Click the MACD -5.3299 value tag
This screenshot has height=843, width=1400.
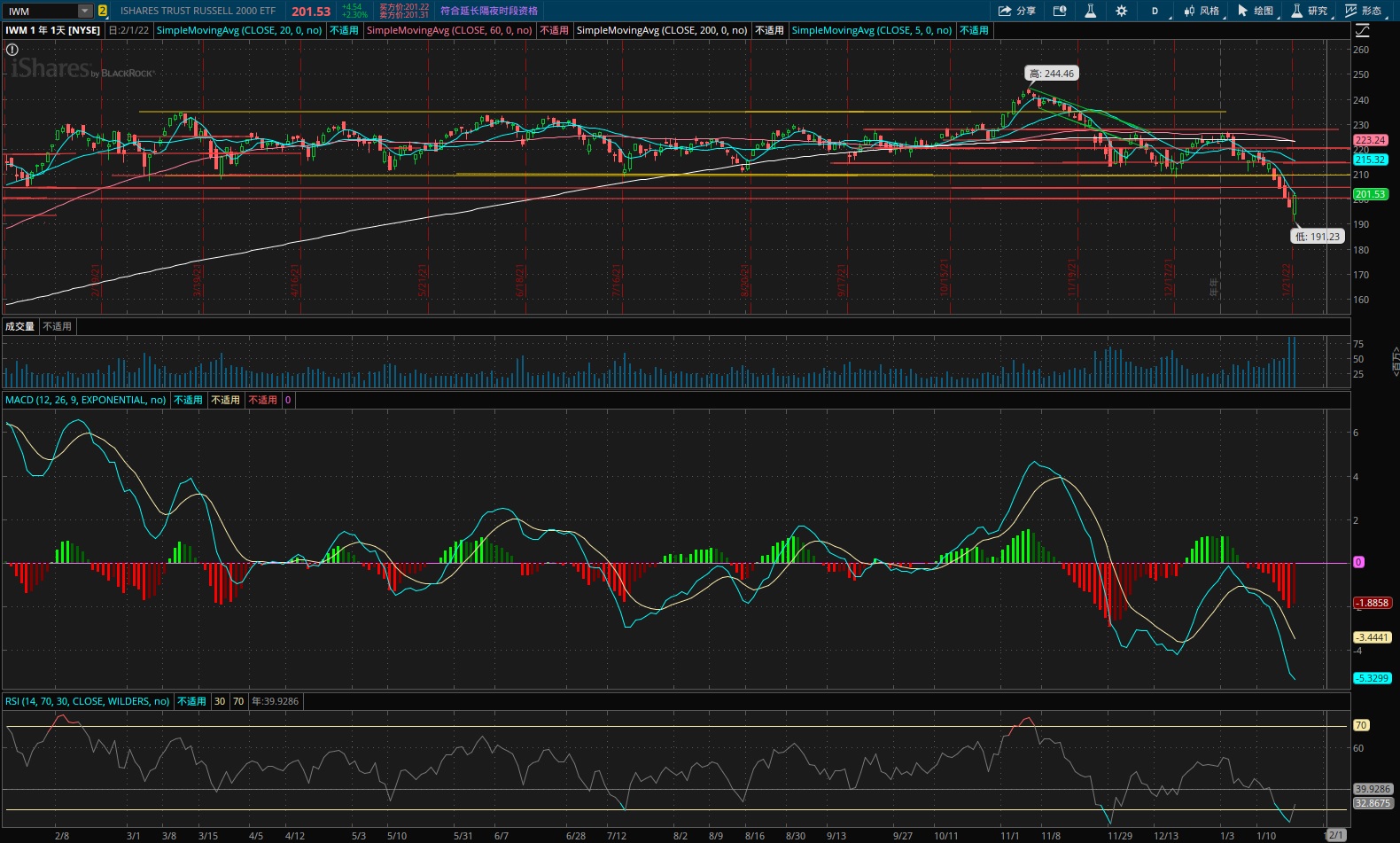[x=1373, y=678]
